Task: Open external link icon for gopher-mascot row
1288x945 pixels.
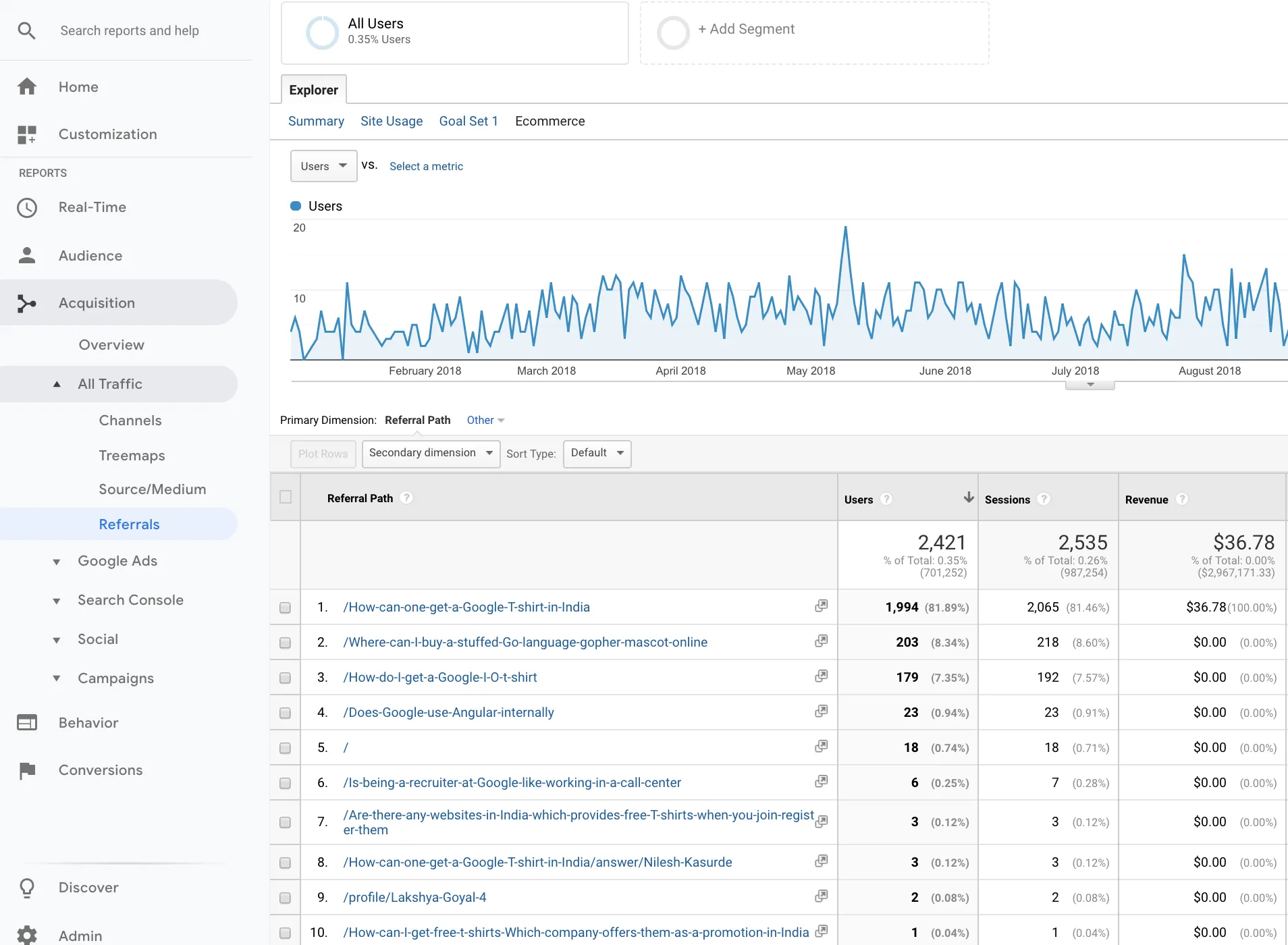Action: pyautogui.click(x=821, y=641)
